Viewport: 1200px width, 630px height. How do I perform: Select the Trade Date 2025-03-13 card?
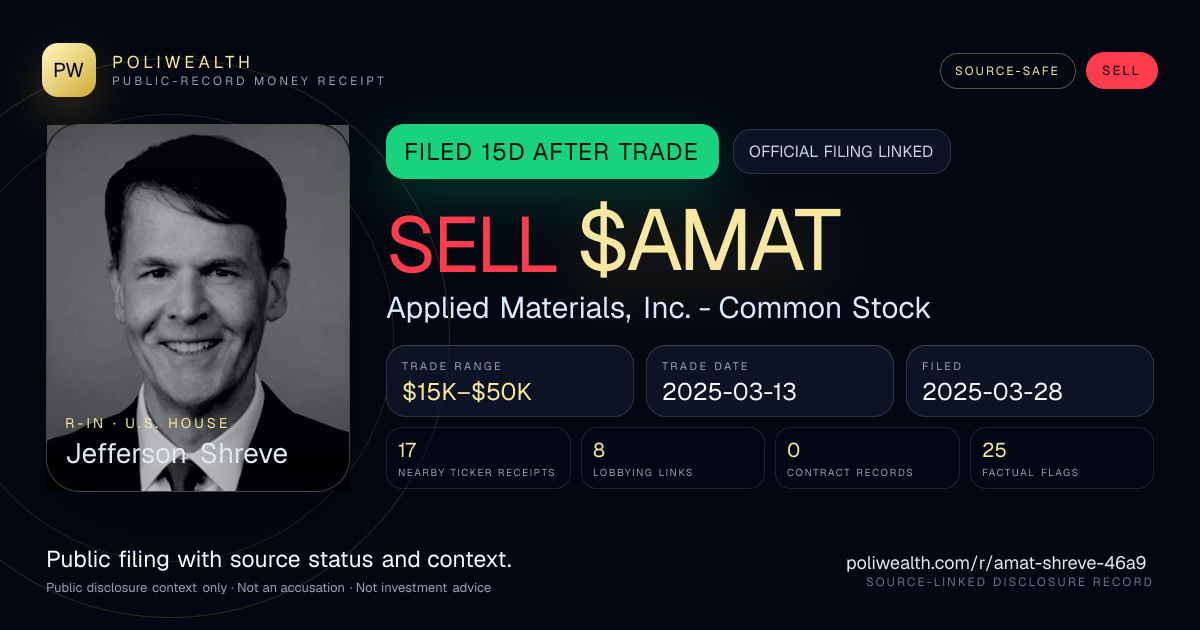[770, 381]
